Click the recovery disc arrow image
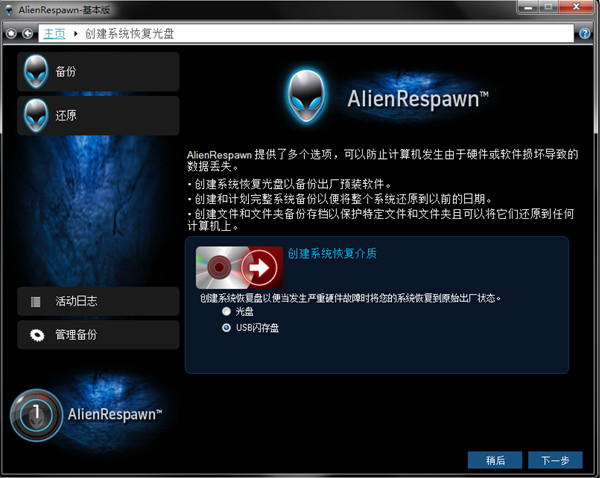Viewport: 600px width, 478px height. pyautogui.click(x=240, y=268)
